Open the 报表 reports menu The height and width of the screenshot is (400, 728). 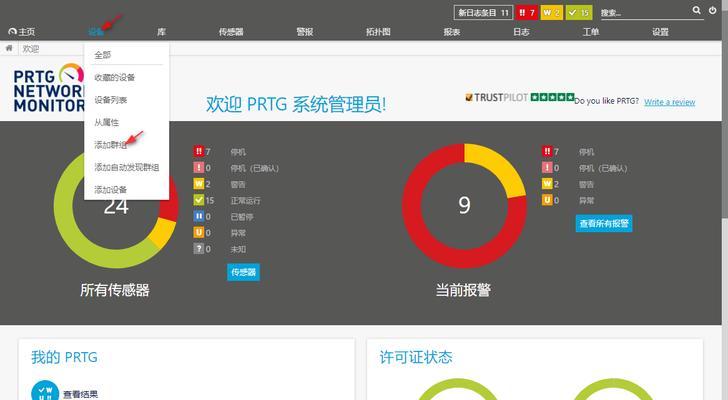[x=452, y=32]
